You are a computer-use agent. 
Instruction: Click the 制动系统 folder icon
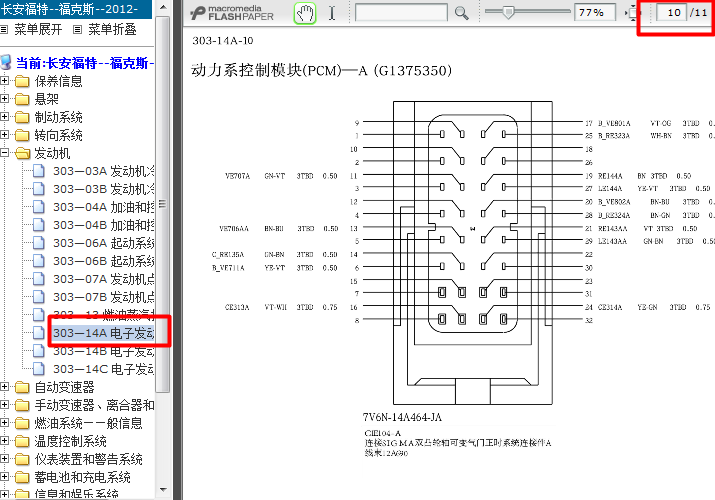[x=22, y=117]
